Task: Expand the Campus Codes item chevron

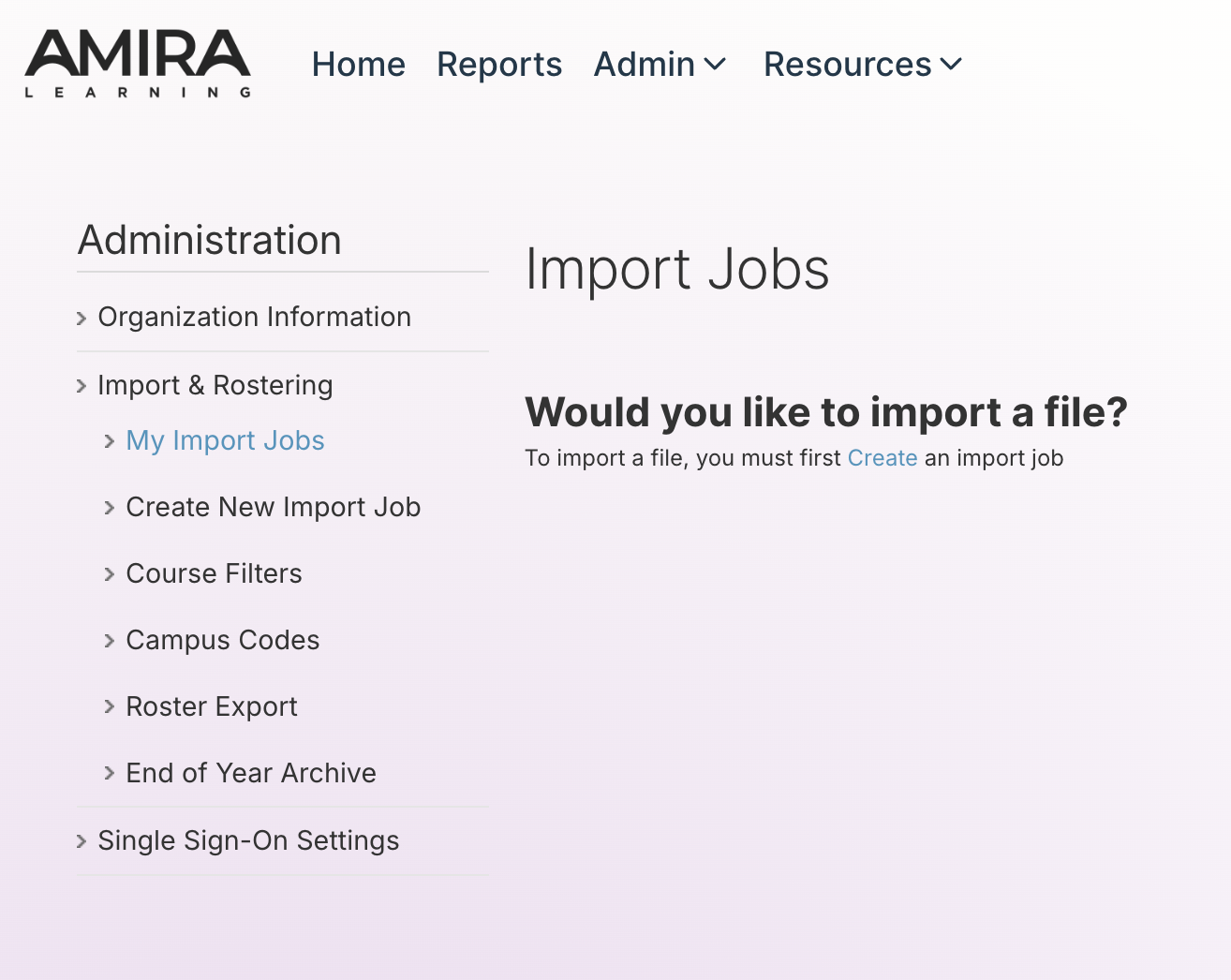Action: (x=110, y=641)
